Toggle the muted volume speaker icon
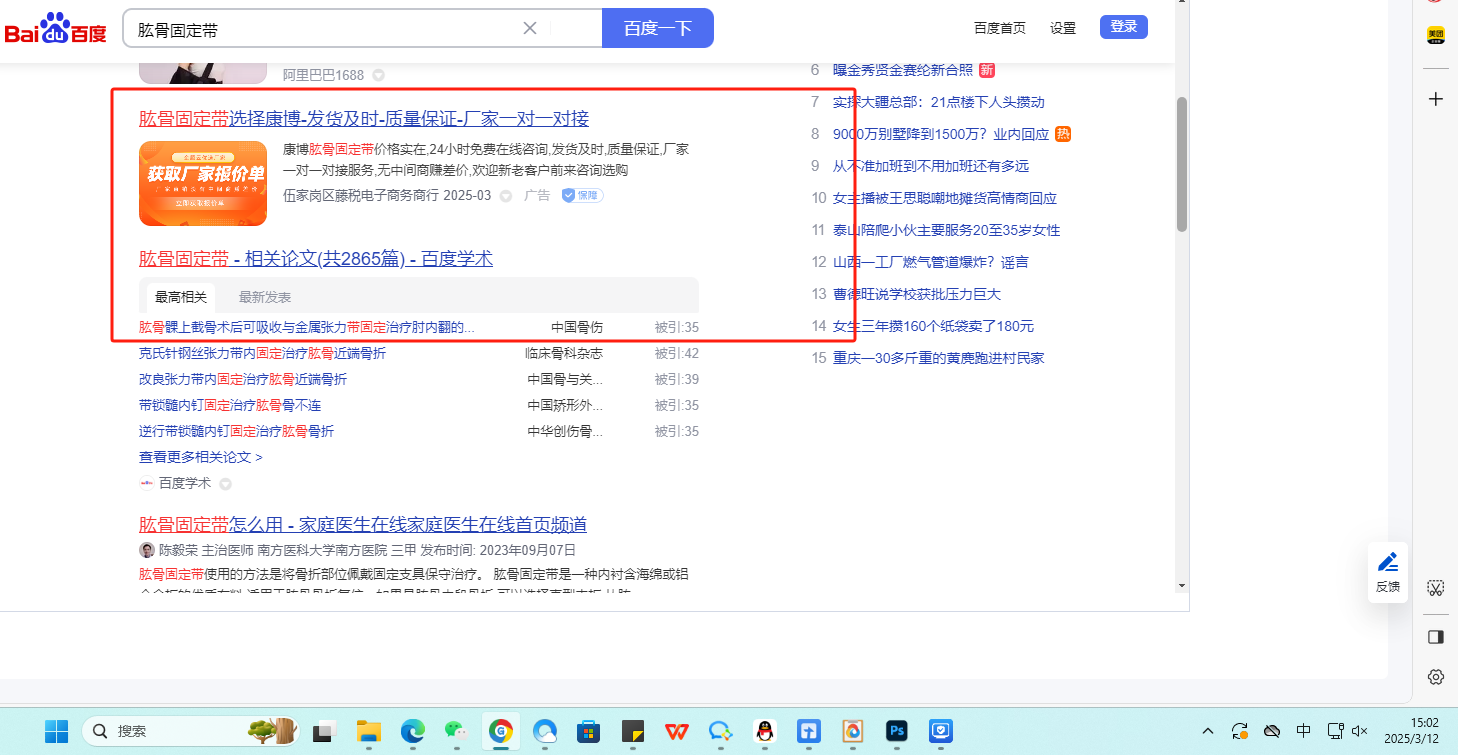The height and width of the screenshot is (755, 1458). click(x=1359, y=731)
